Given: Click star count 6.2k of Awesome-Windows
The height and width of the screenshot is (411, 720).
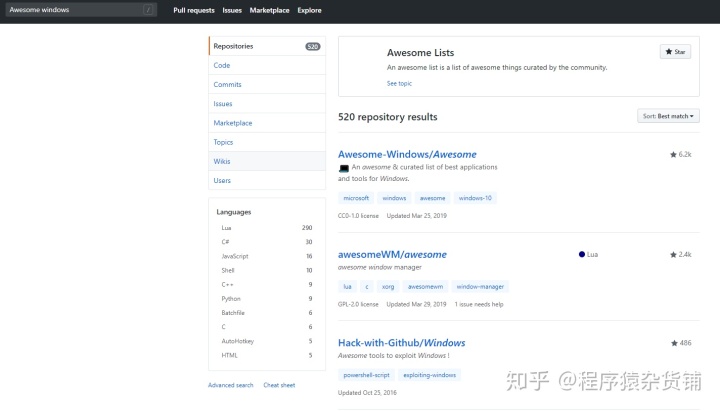Looking at the screenshot, I should (x=681, y=154).
